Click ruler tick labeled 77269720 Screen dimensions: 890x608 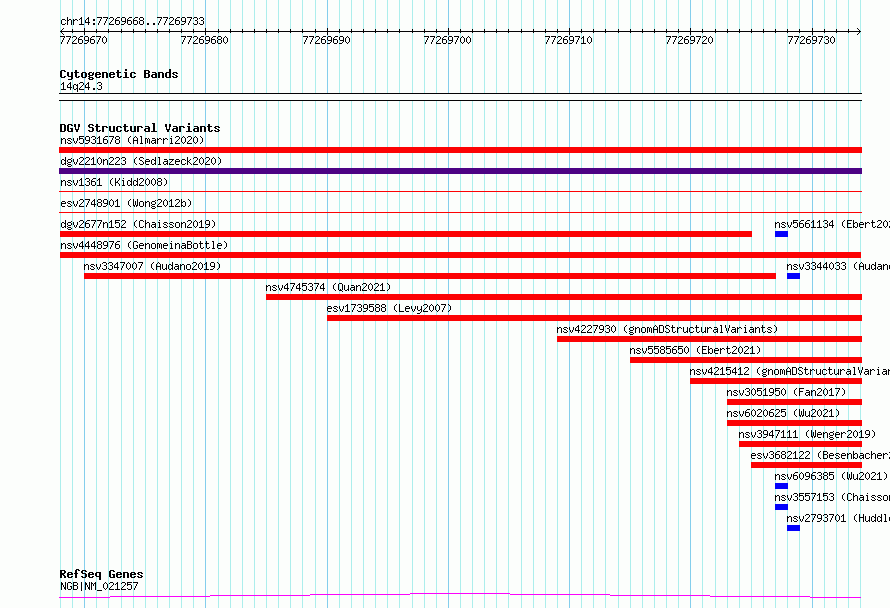[x=690, y=40]
